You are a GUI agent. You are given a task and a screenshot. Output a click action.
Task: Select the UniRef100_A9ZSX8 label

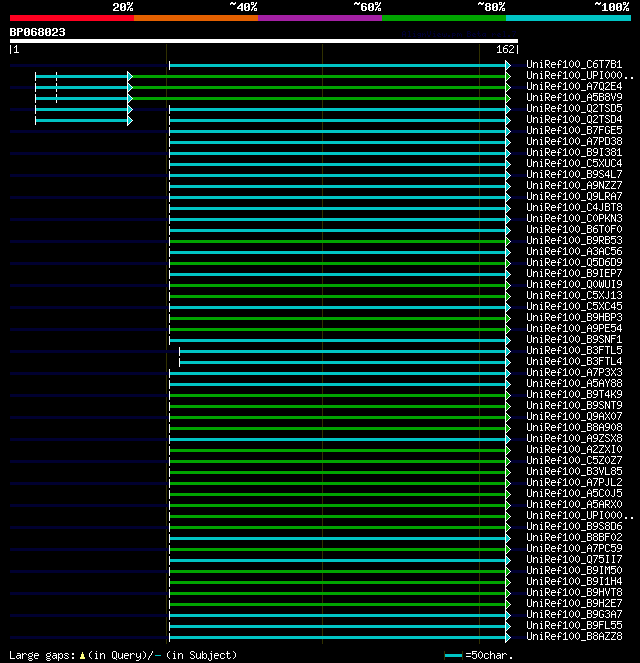pyautogui.click(x=574, y=438)
